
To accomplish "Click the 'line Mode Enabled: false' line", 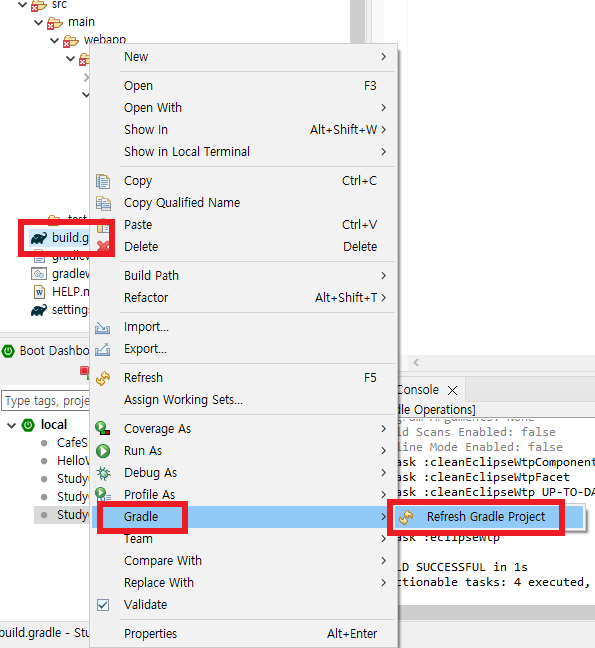I will pos(480,447).
